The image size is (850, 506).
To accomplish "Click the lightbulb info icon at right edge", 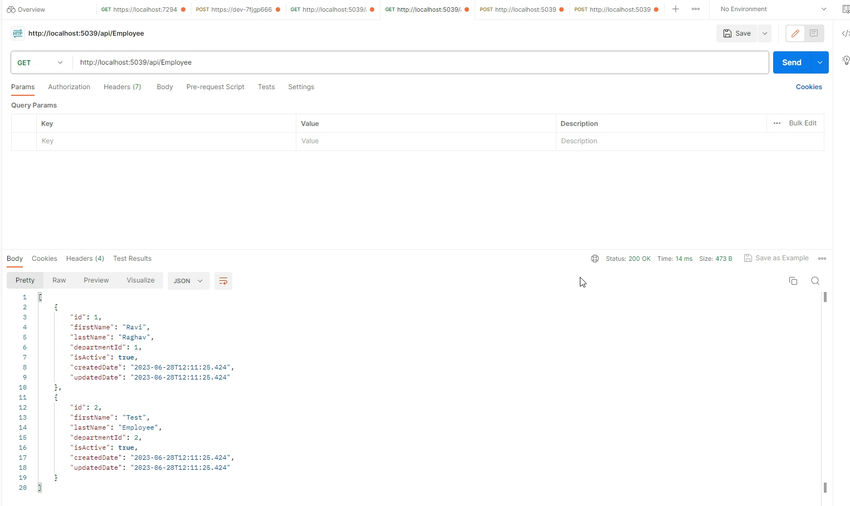I will click(x=845, y=60).
